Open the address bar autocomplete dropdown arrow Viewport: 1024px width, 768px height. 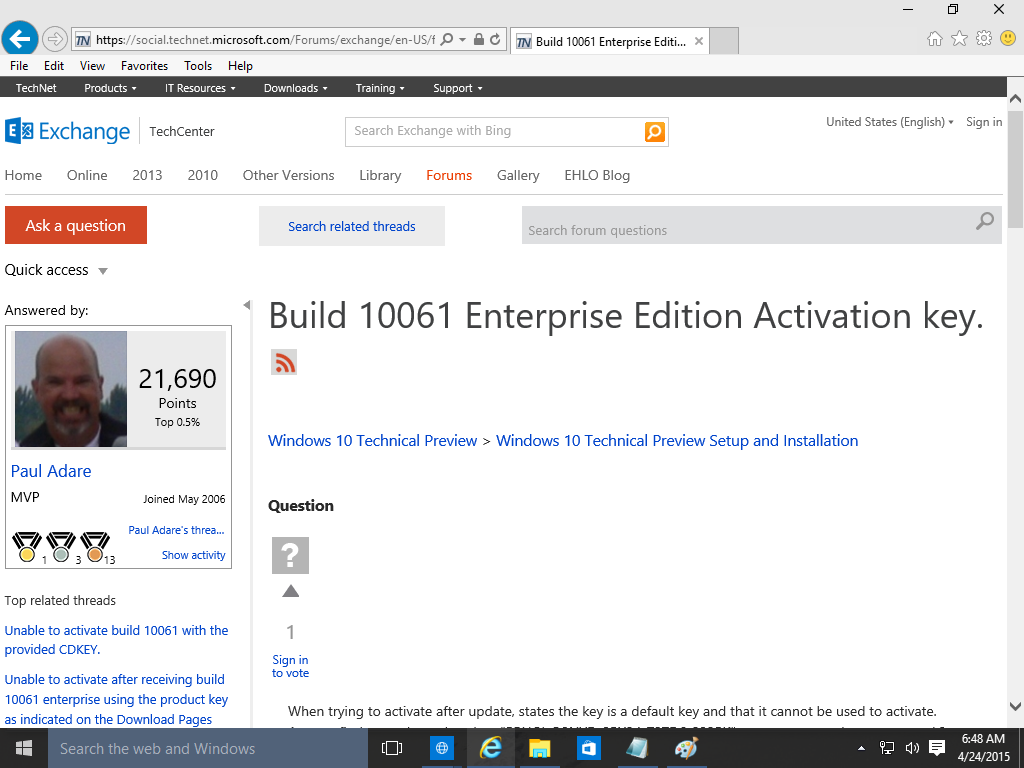462,40
